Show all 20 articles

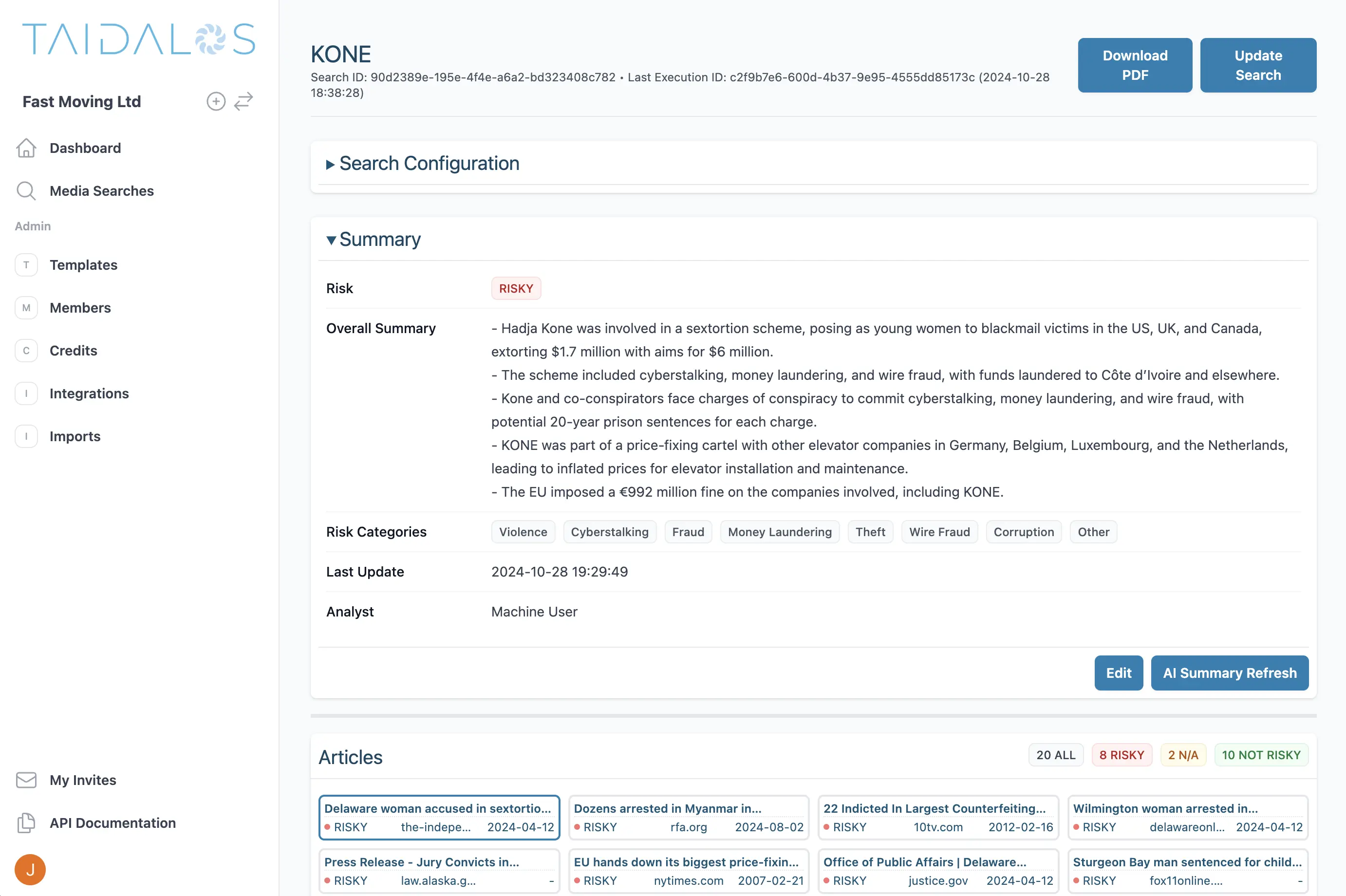click(1055, 754)
